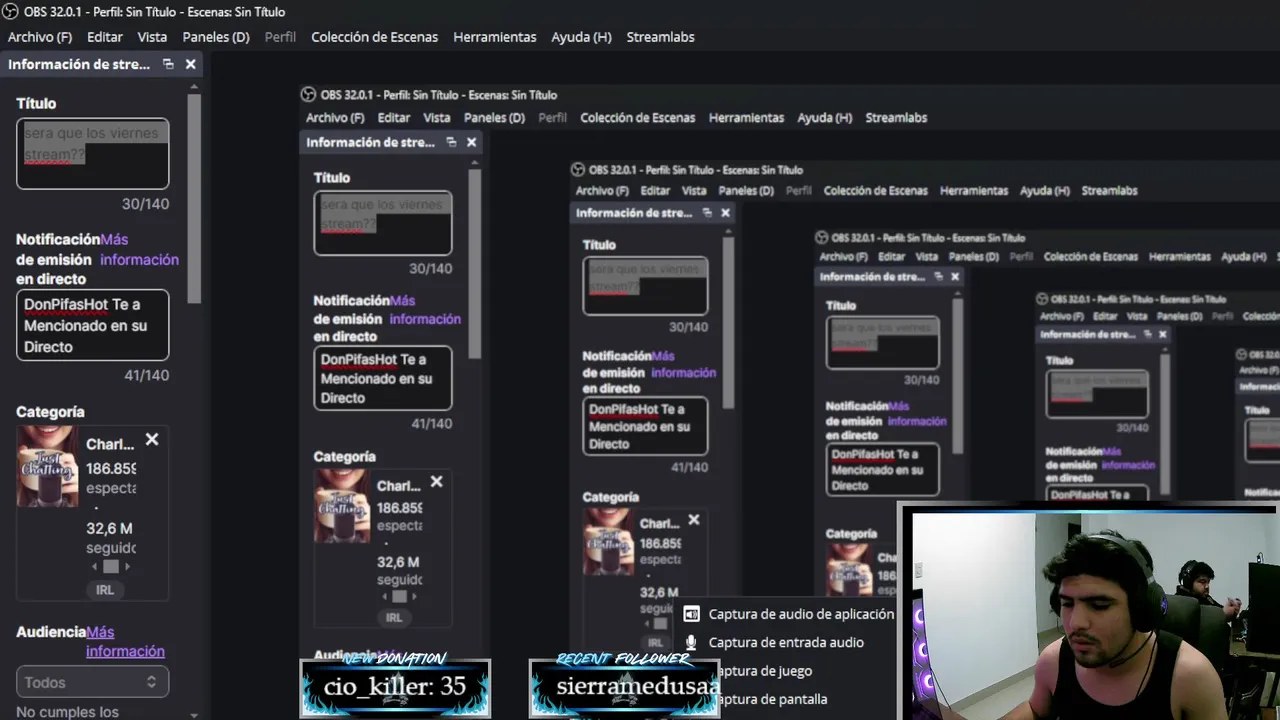Open the main Streamlabs menu
This screenshot has height=720, width=1280.
(660, 37)
